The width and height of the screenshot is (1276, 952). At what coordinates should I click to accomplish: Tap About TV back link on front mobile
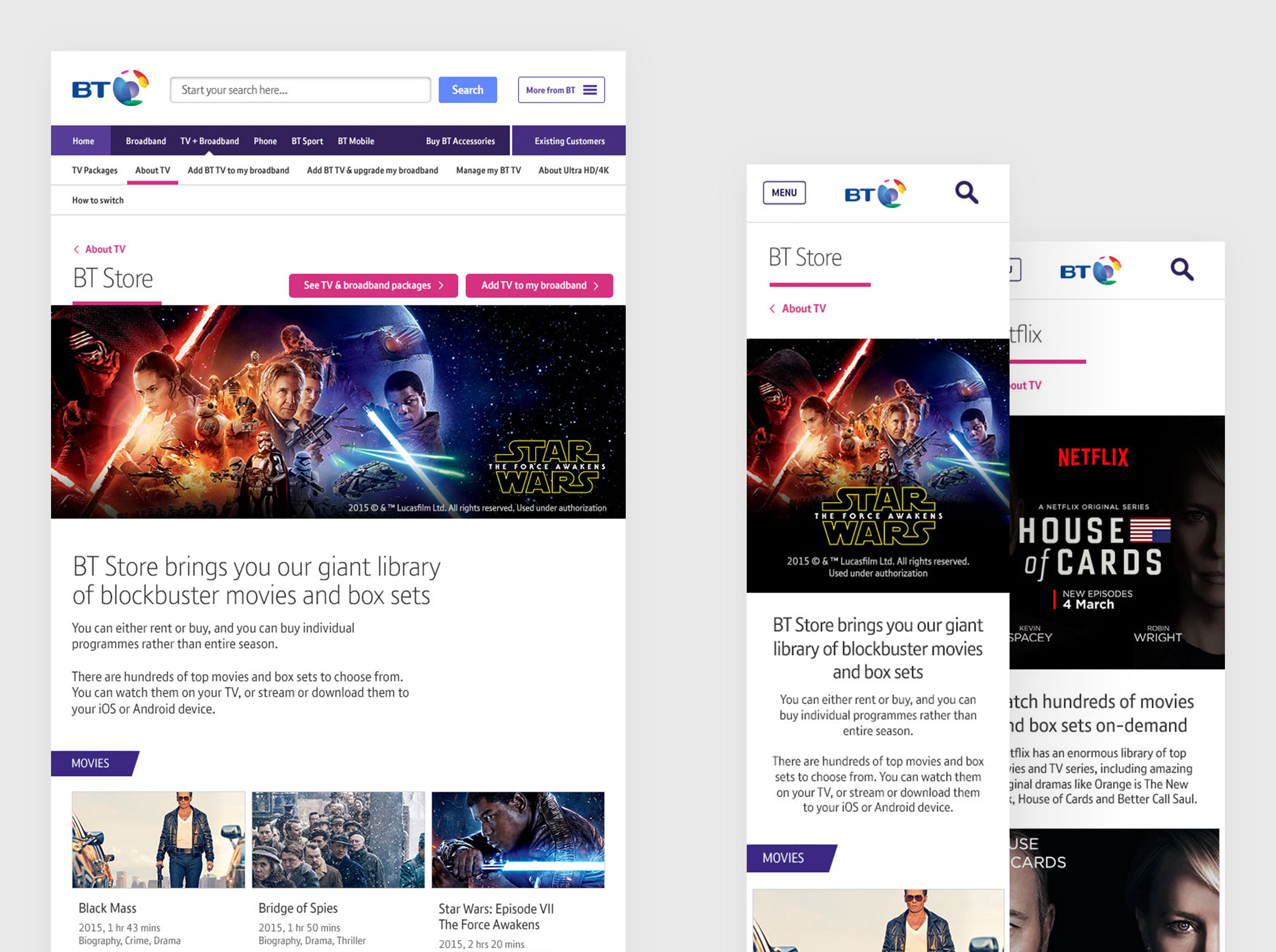click(x=798, y=308)
